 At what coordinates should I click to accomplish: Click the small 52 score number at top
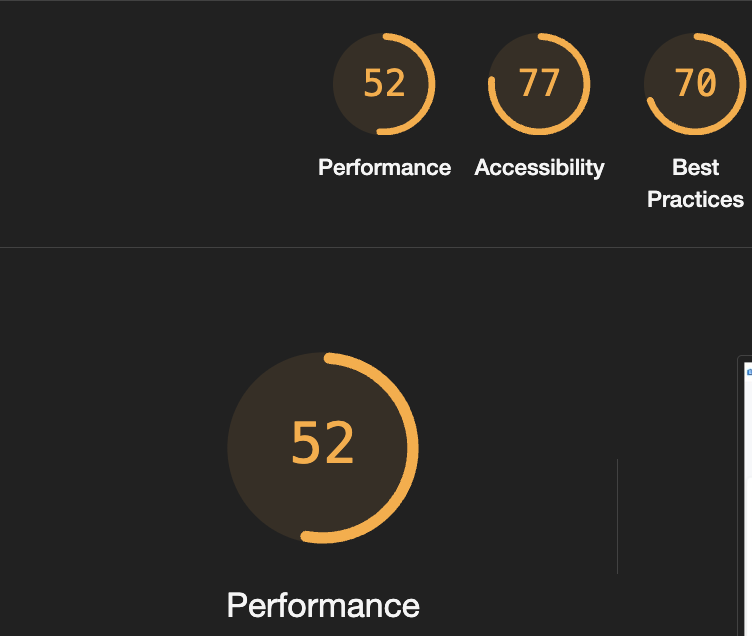(x=384, y=83)
